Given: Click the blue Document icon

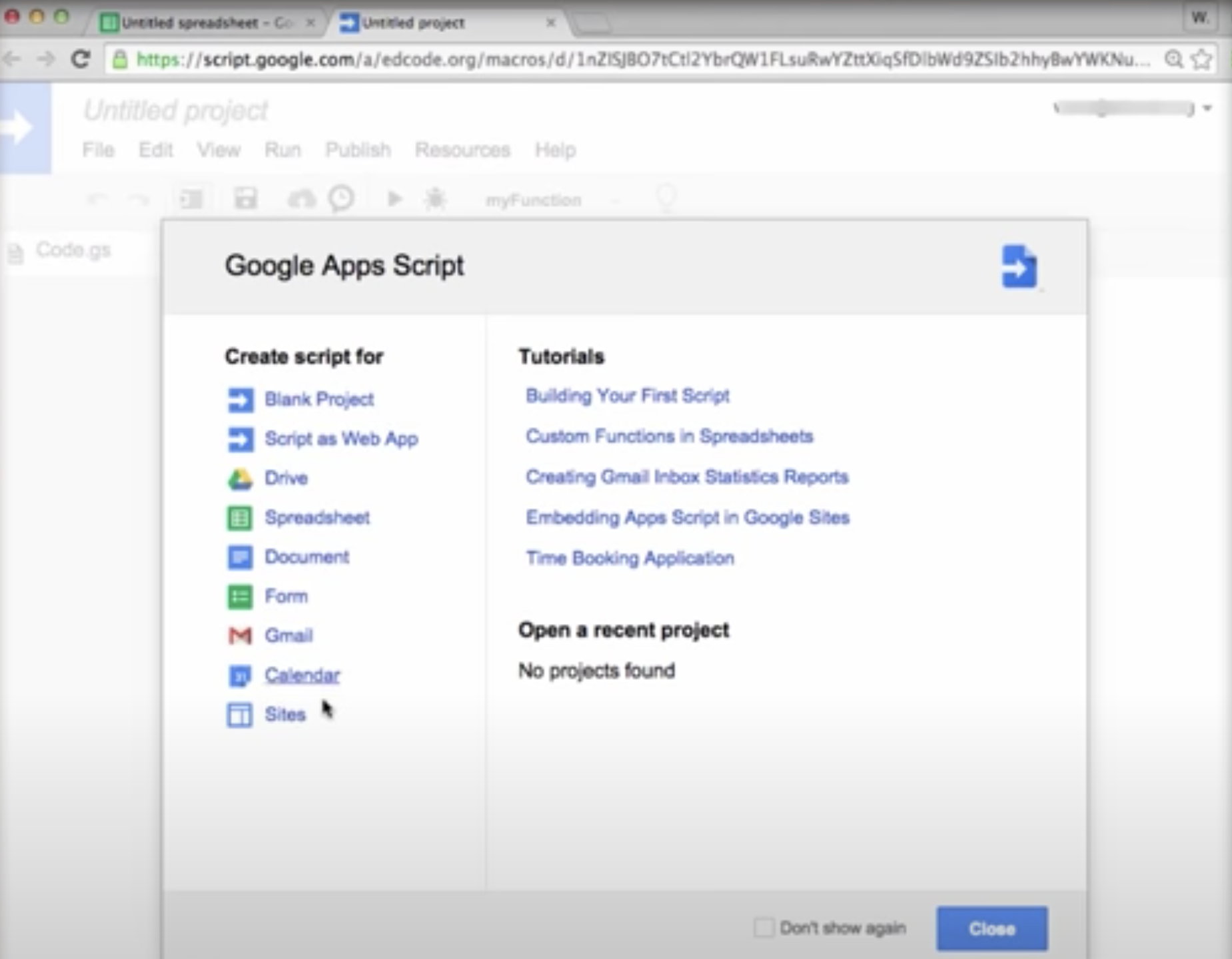Looking at the screenshot, I should (x=240, y=557).
